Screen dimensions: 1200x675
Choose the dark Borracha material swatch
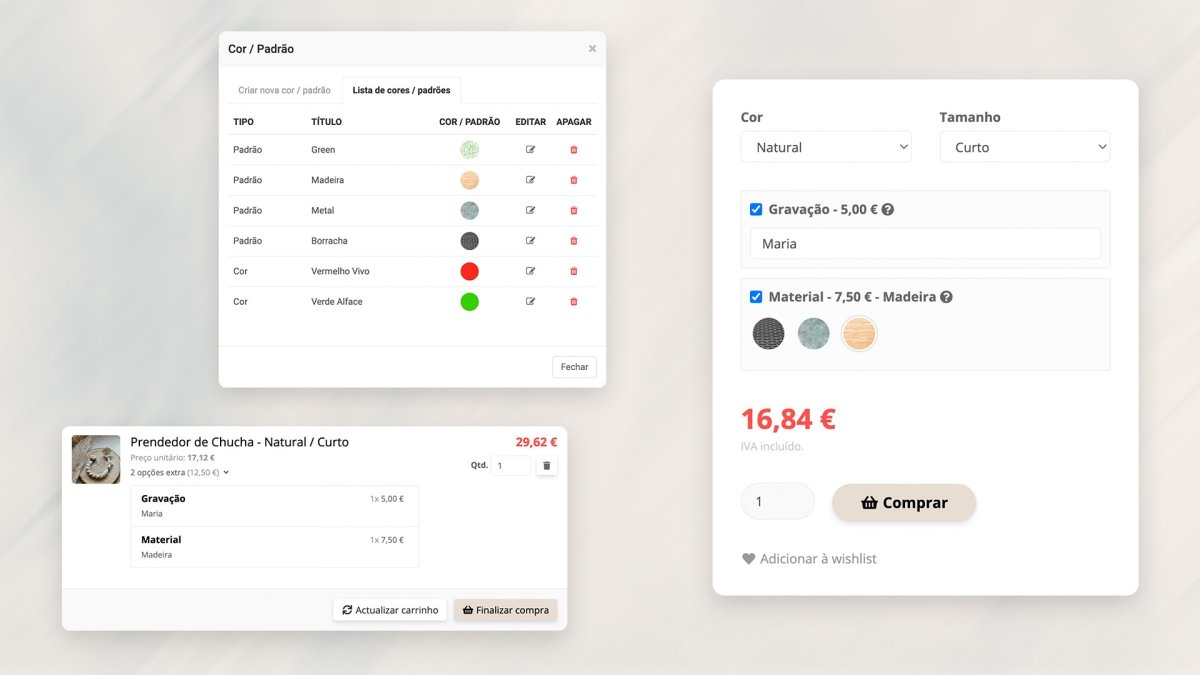point(769,334)
